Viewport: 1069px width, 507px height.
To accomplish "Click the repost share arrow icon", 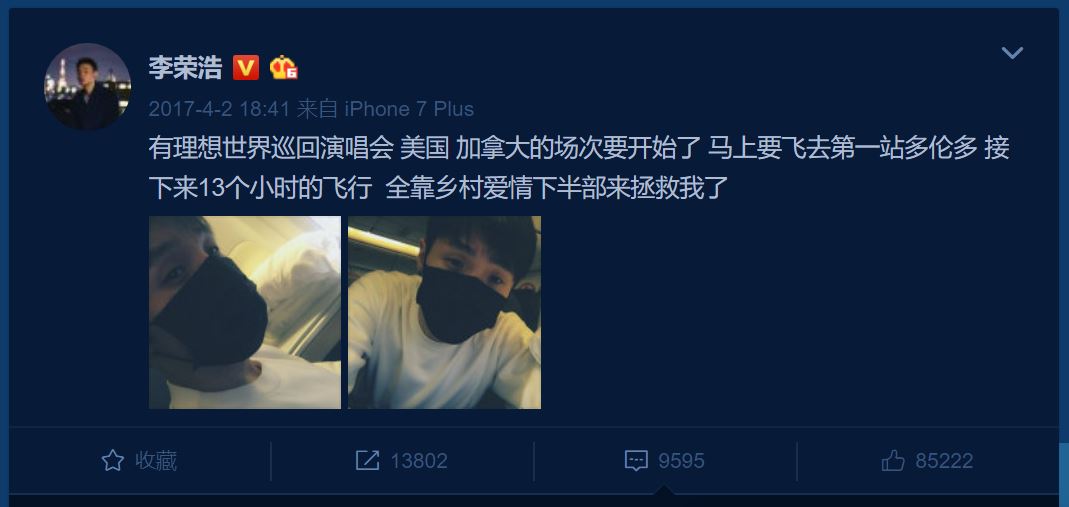I will [x=367, y=461].
